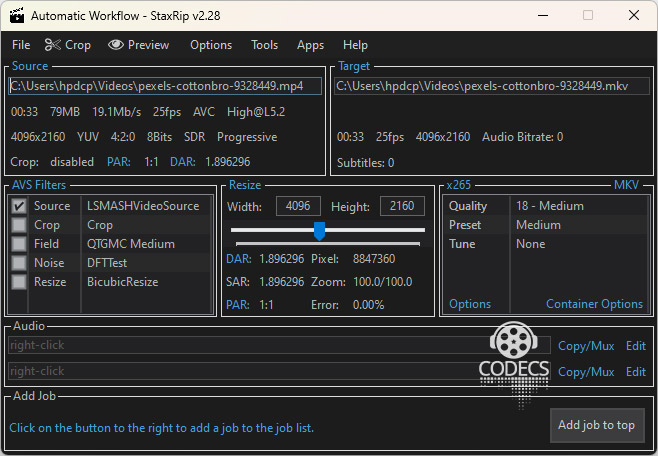This screenshot has width=658, height=456.
Task: Open Container Options link
Action: click(x=594, y=304)
